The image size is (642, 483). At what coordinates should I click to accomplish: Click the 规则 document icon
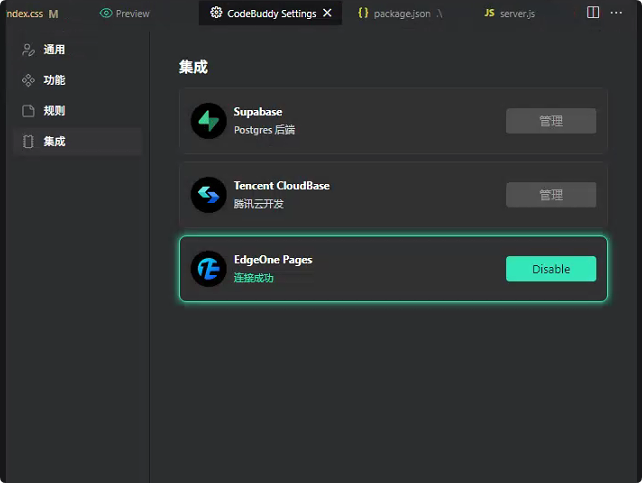point(28,111)
